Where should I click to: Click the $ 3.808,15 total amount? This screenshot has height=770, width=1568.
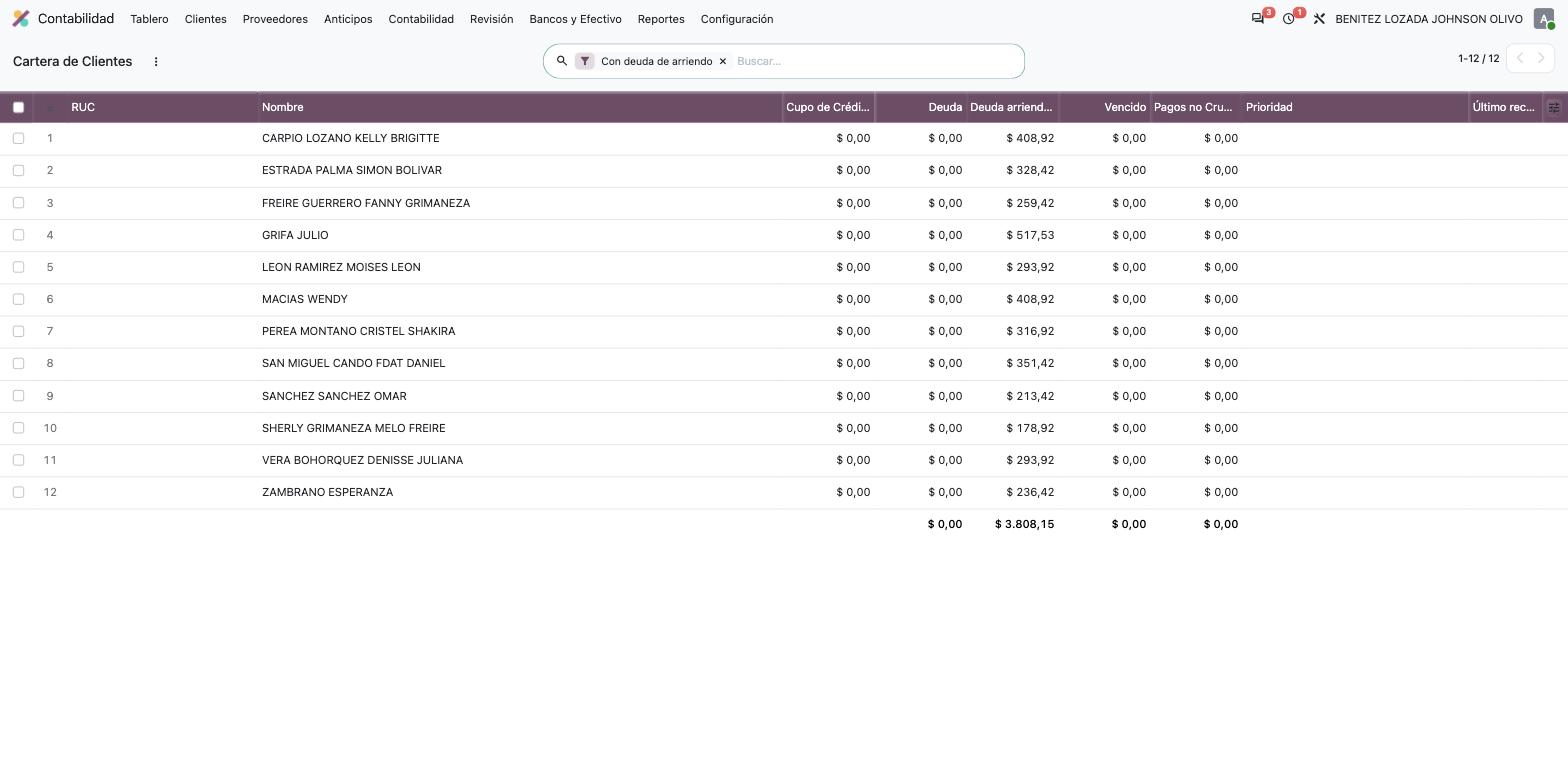pos(1024,524)
